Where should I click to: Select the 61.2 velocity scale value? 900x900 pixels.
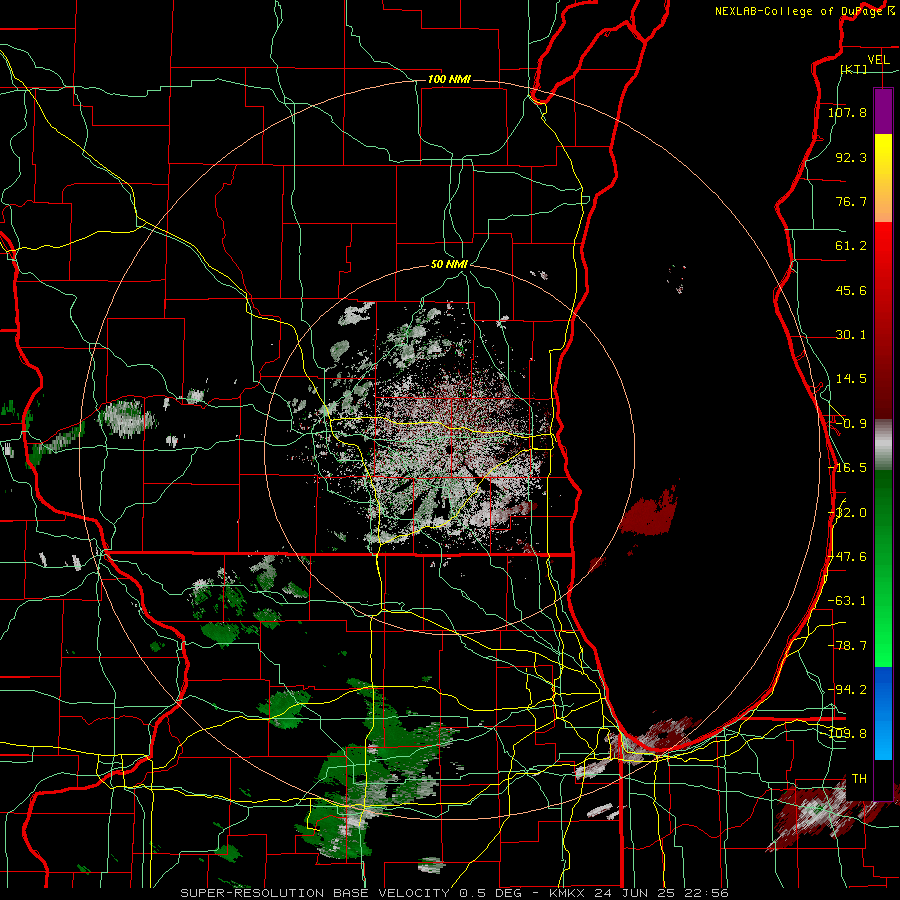(851, 246)
